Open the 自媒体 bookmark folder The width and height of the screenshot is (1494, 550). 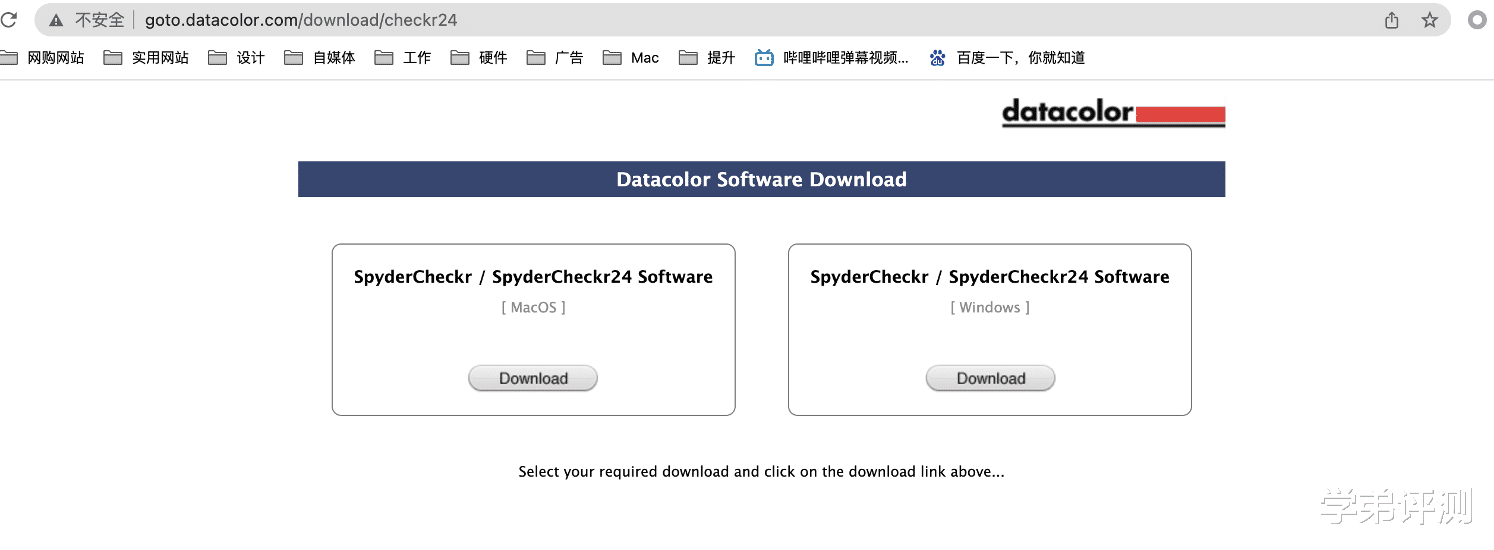320,58
